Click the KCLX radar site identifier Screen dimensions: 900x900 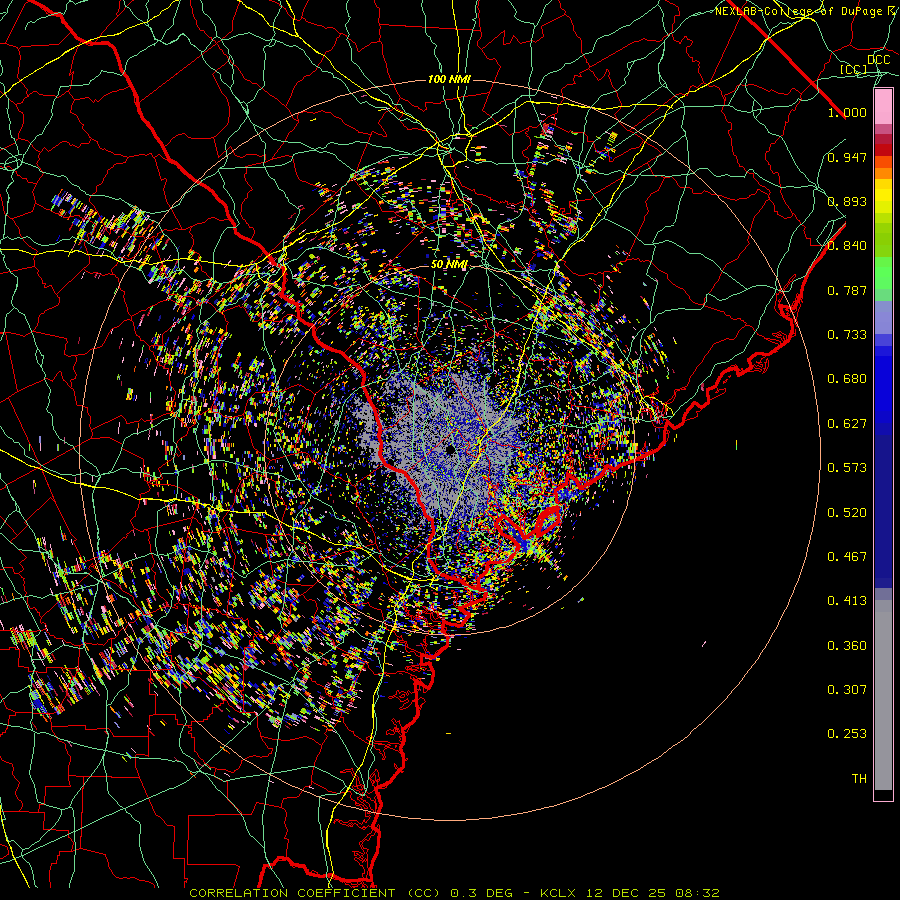[x=560, y=893]
